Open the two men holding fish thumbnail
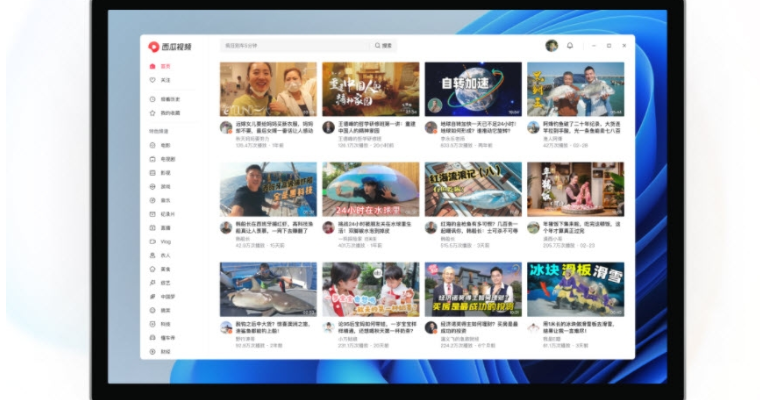Viewport: 760px width, 400px height. pos(576,89)
